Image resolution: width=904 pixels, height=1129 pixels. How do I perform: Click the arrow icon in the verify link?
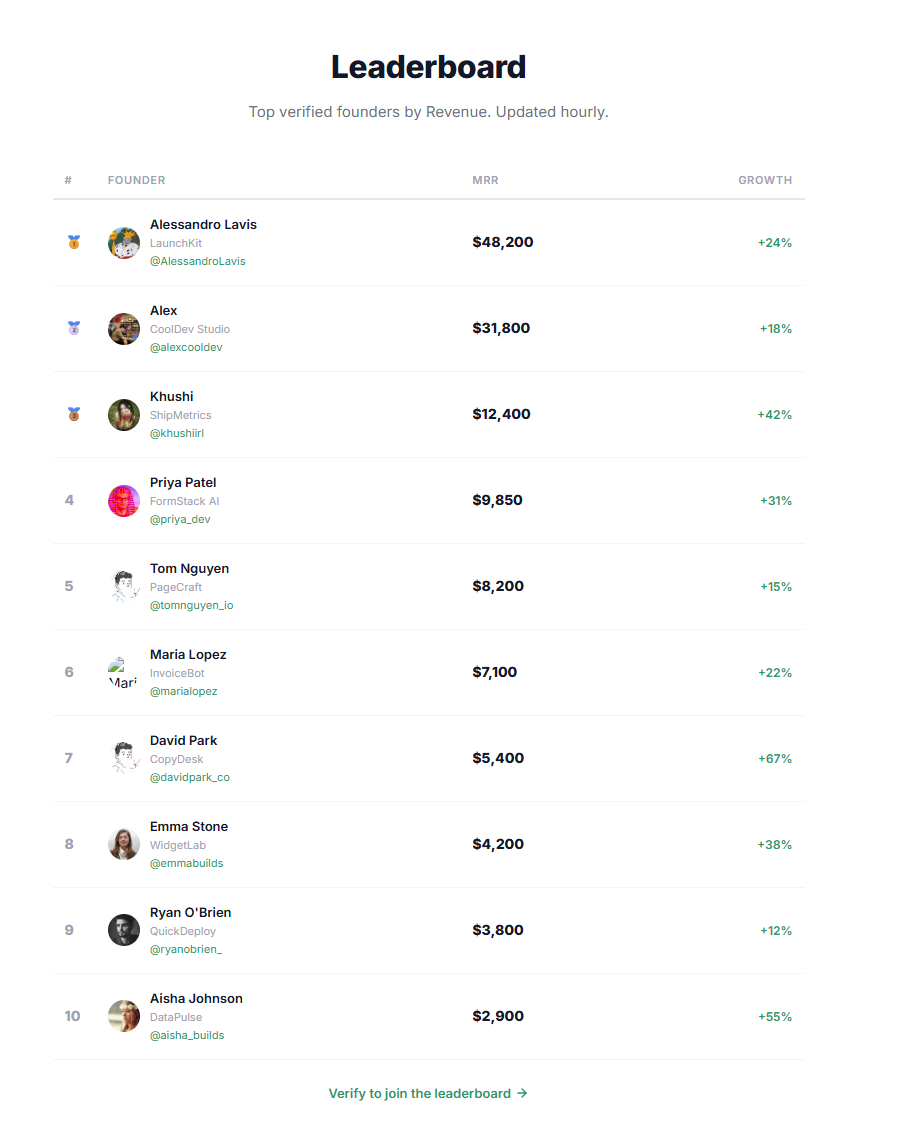pos(521,1093)
